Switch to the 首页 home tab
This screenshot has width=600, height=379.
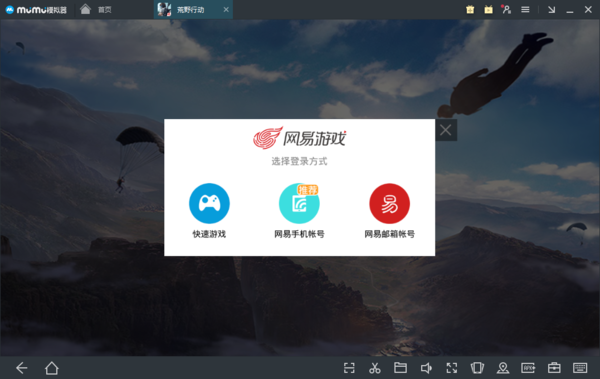(x=96, y=9)
